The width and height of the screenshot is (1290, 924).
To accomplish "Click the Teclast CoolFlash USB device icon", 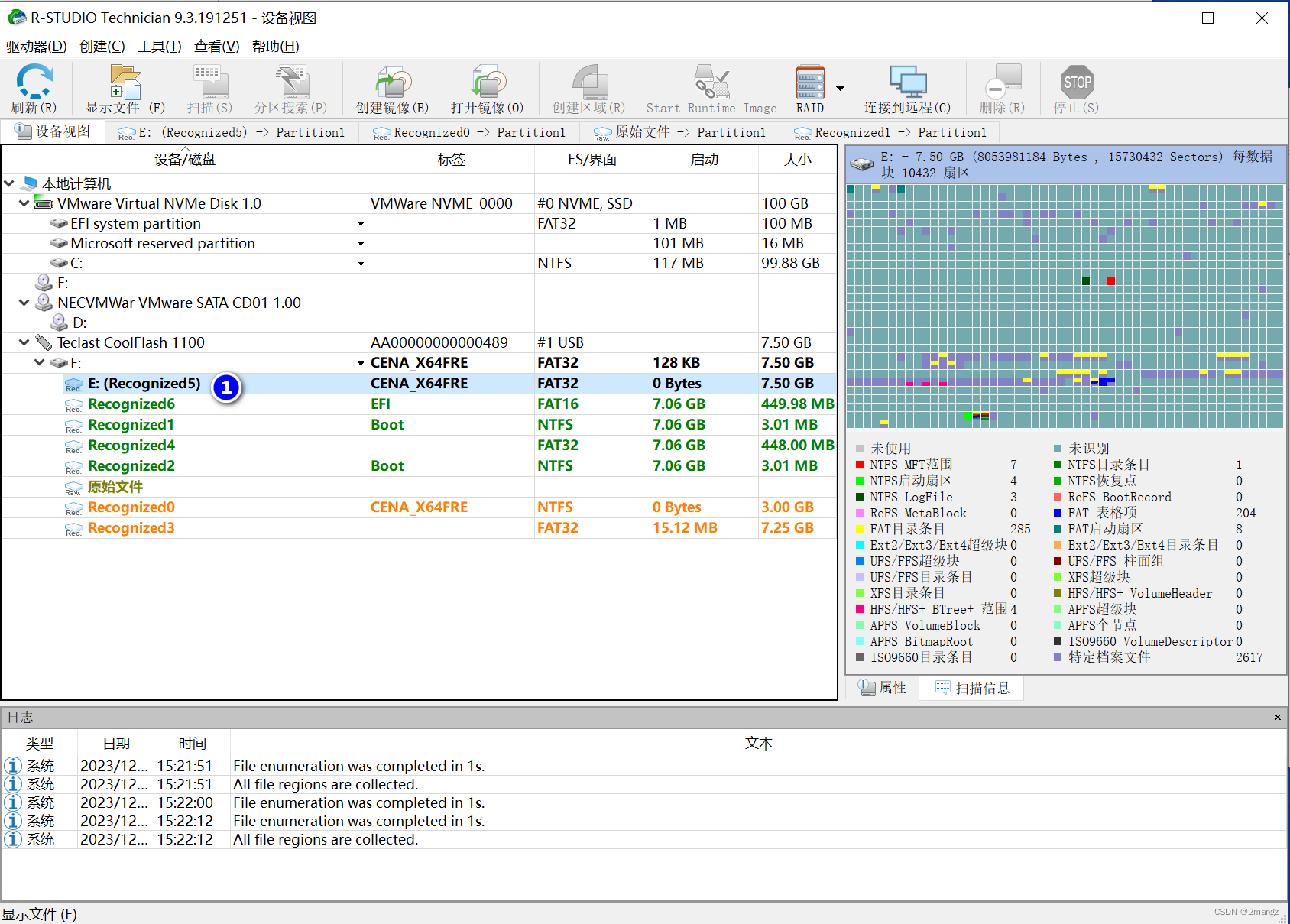I will click(44, 342).
